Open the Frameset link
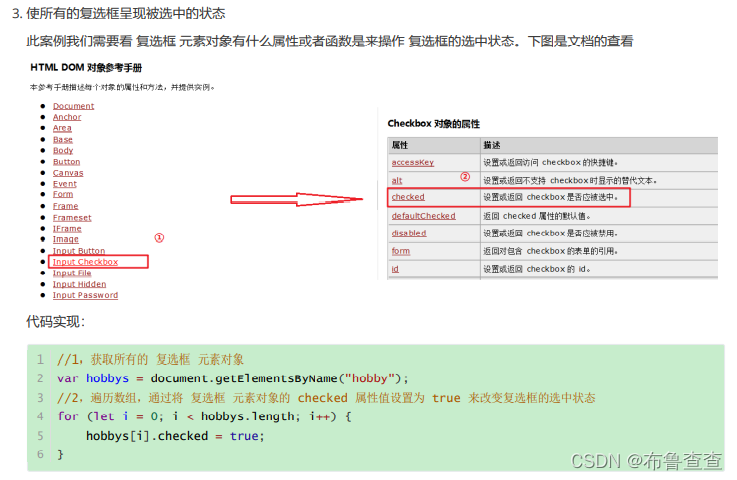Image resolution: width=737 pixels, height=480 pixels. pyautogui.click(x=72, y=218)
